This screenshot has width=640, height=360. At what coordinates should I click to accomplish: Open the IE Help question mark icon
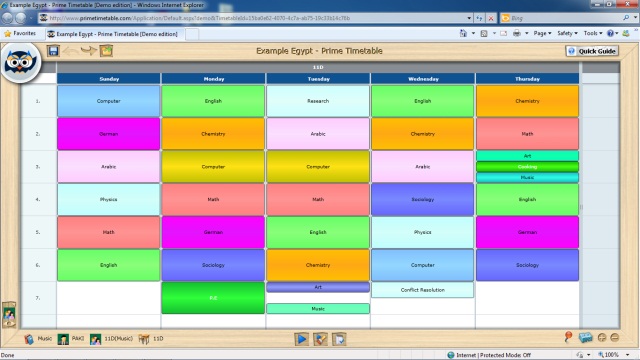tap(610, 33)
